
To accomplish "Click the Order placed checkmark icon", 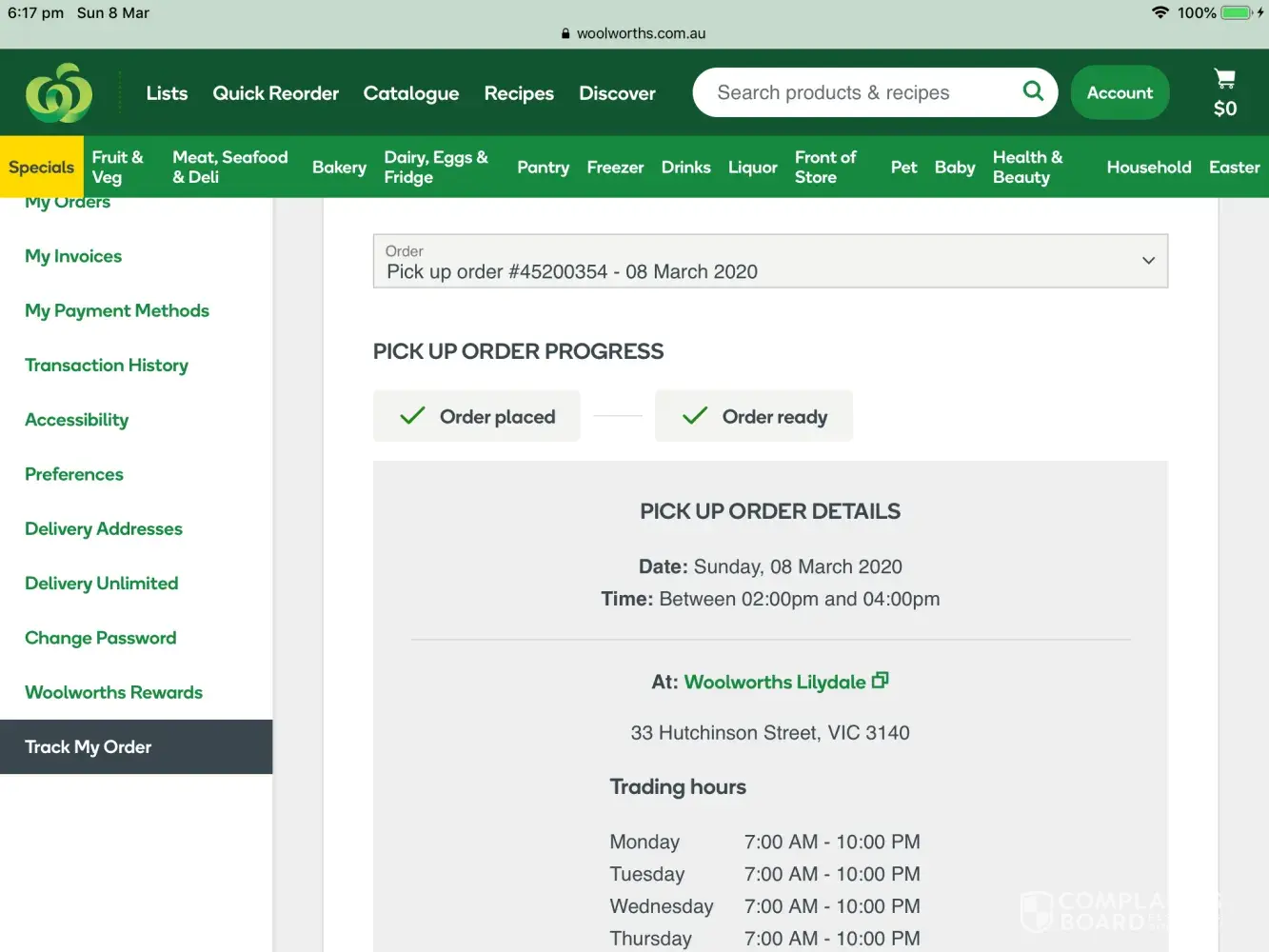I will coord(412,416).
